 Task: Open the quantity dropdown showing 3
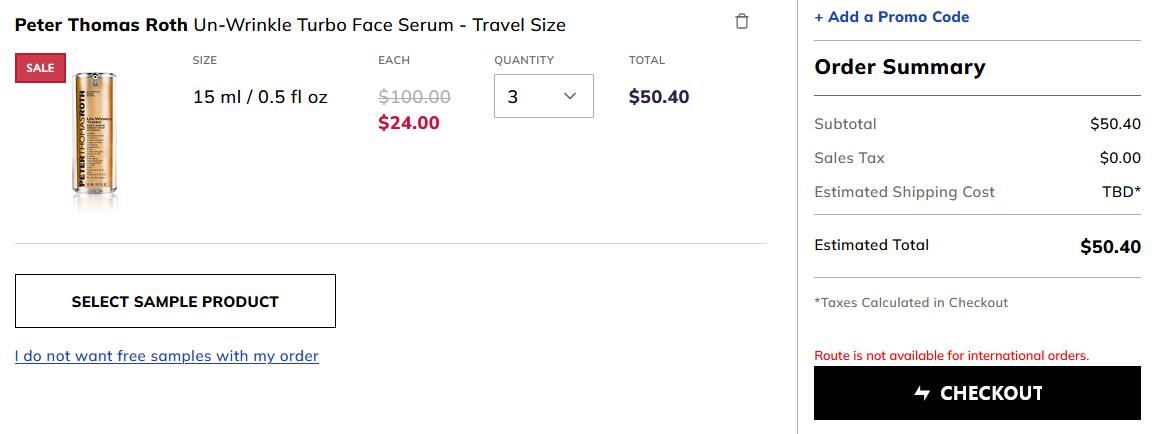544,96
